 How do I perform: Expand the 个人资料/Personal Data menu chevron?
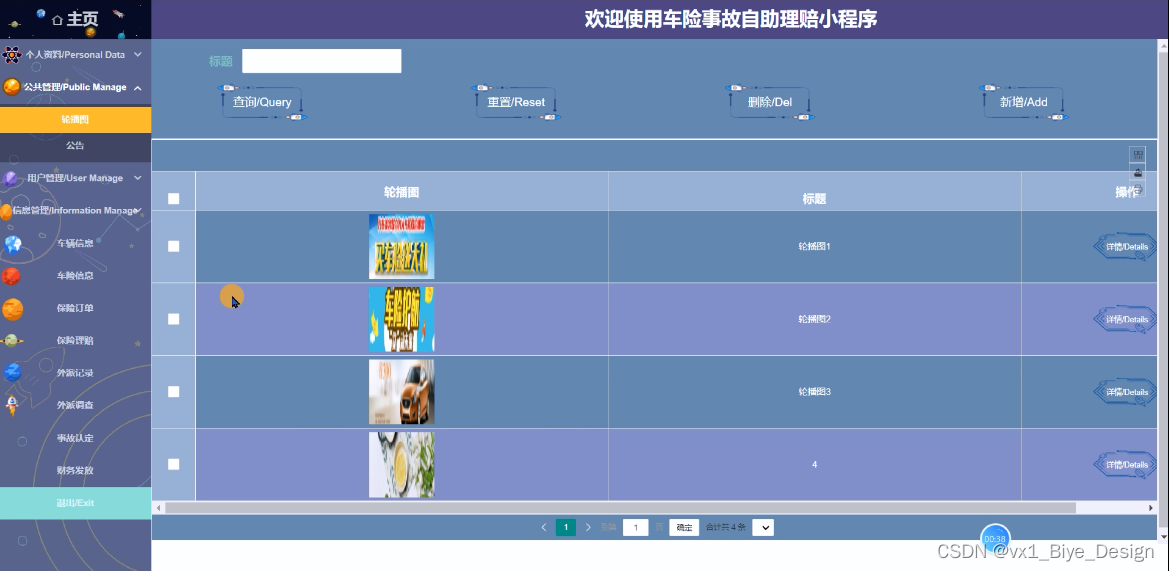[138, 54]
